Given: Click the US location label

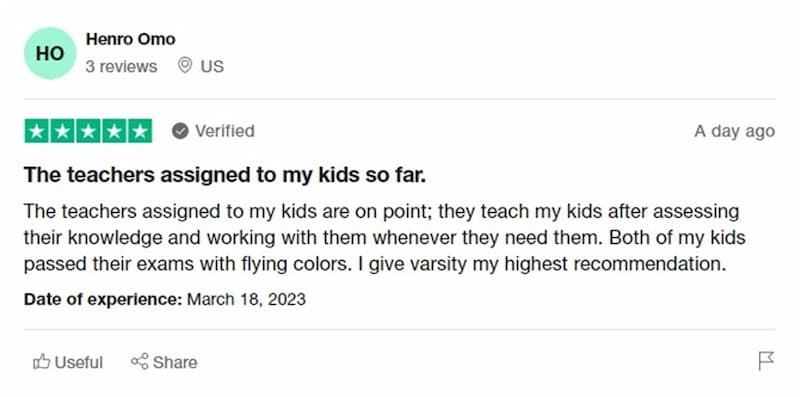Looking at the screenshot, I should click(x=212, y=67).
